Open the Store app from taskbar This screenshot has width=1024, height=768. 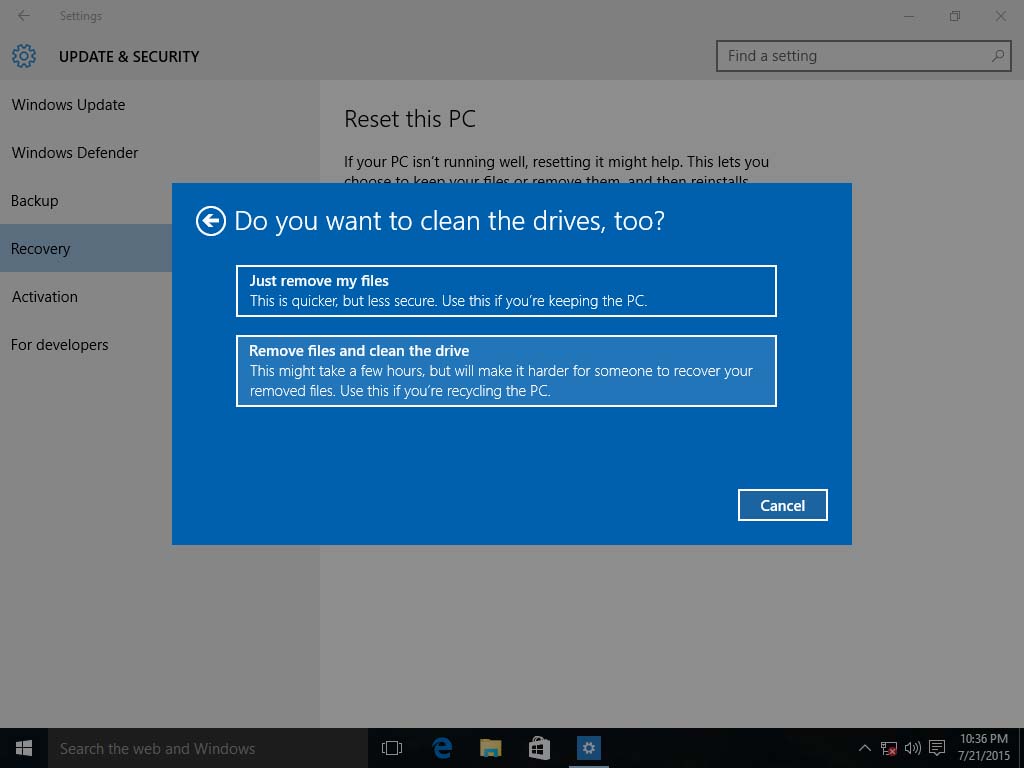539,748
